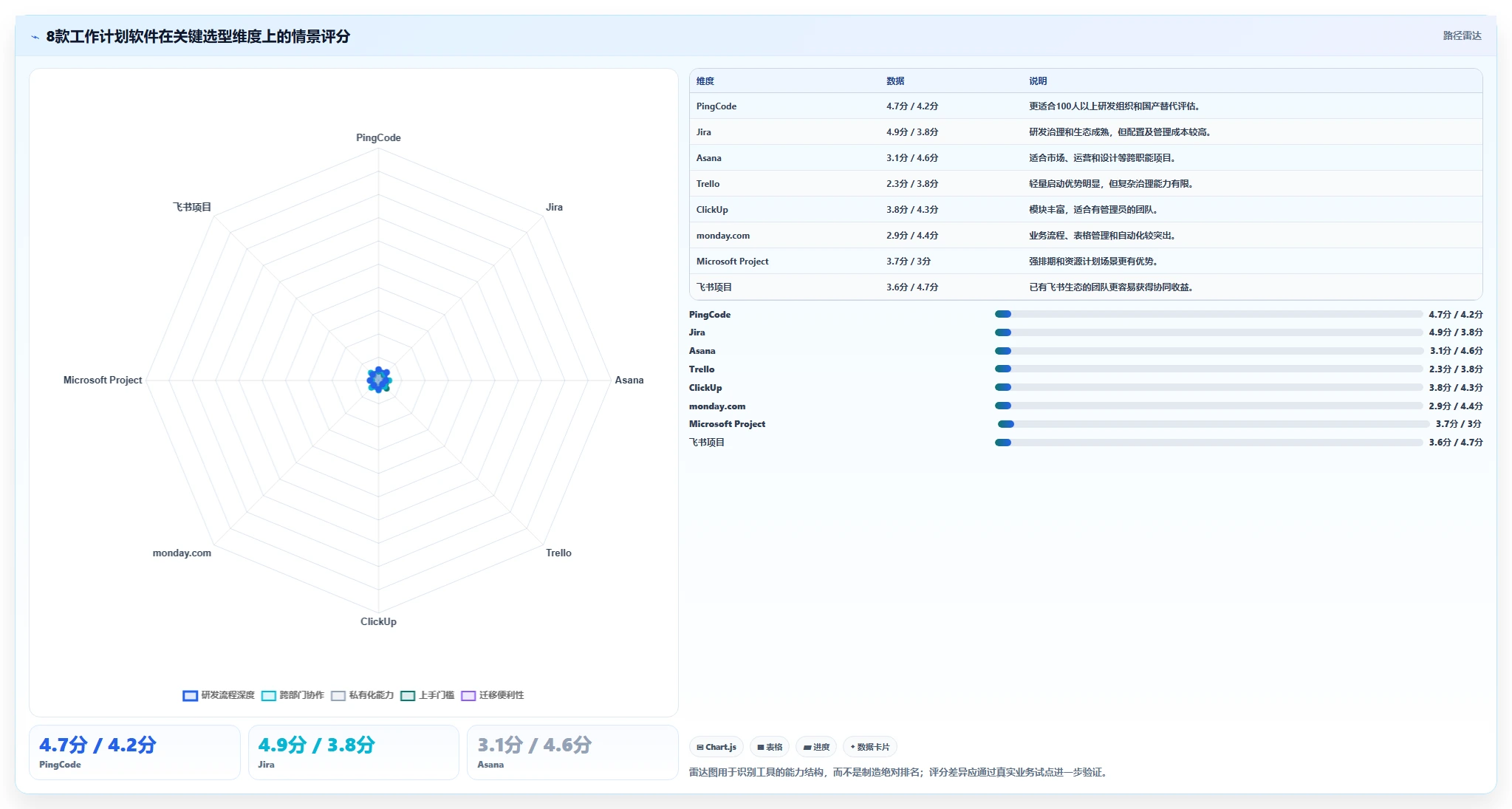The image size is (1512, 809).
Task: Select the Microsoft Project cell in the table
Action: [x=733, y=262]
